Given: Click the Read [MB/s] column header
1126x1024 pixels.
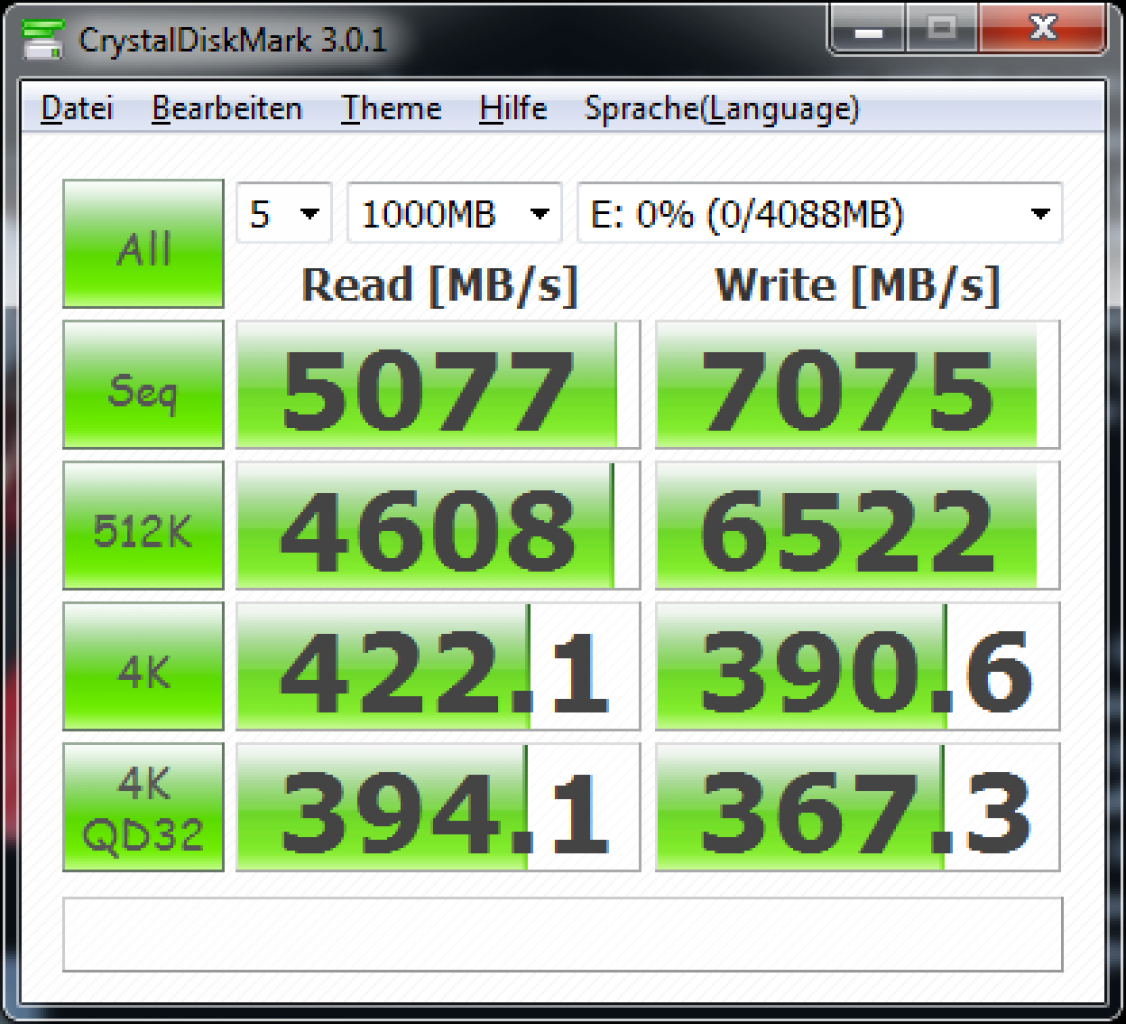Looking at the screenshot, I should click(x=439, y=286).
